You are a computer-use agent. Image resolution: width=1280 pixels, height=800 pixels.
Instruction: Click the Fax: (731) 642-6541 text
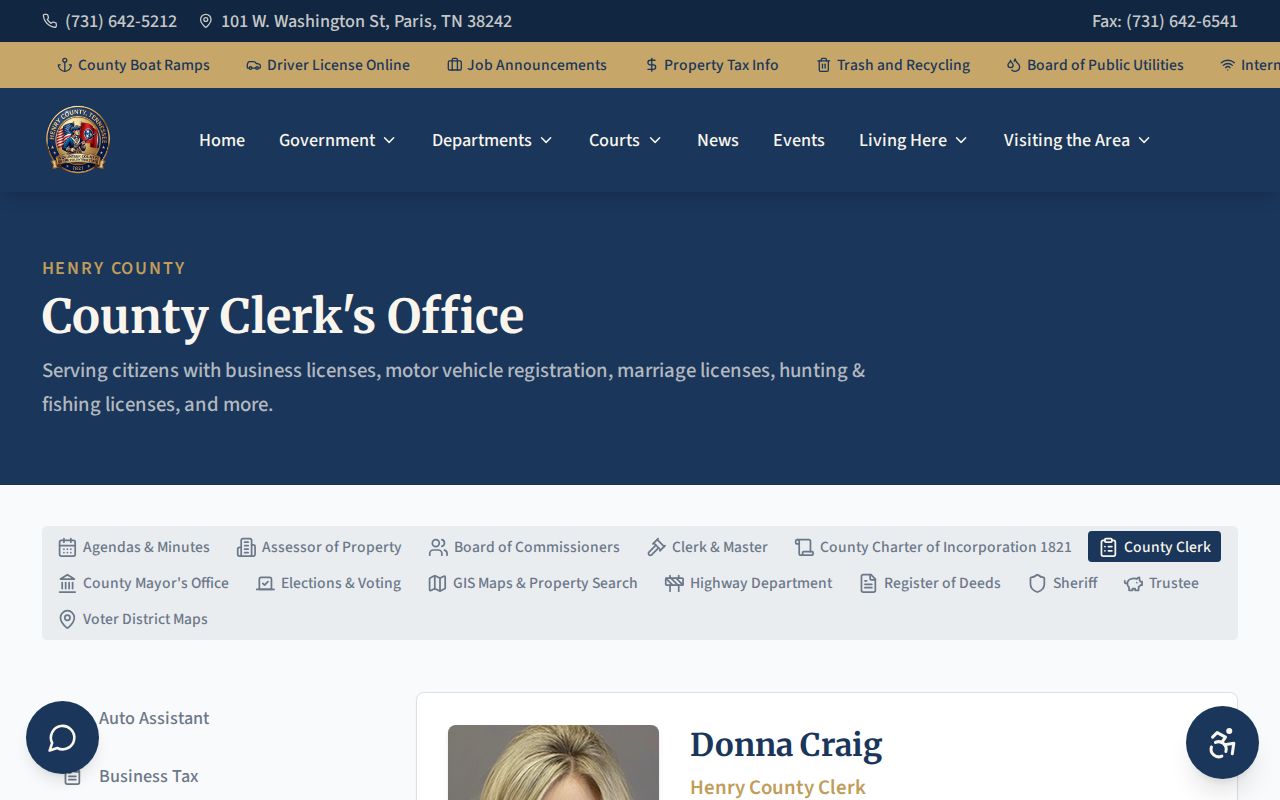point(1165,21)
